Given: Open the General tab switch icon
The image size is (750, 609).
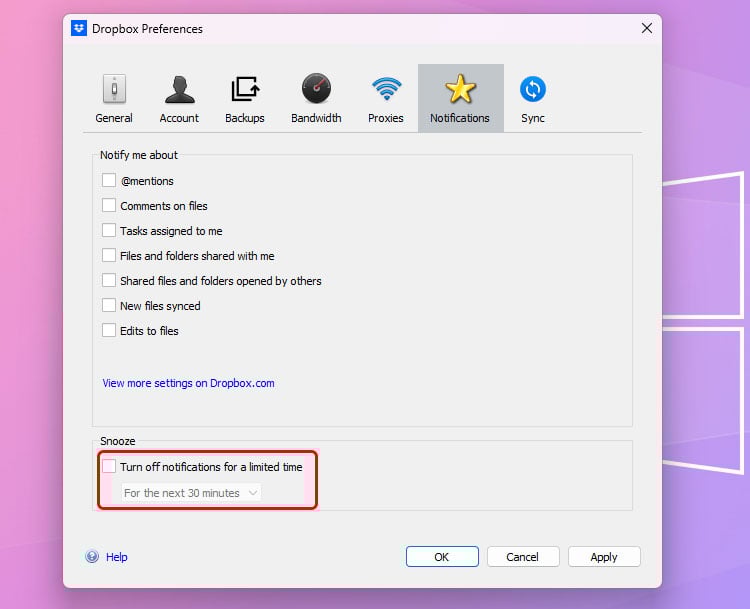Looking at the screenshot, I should (x=114, y=89).
